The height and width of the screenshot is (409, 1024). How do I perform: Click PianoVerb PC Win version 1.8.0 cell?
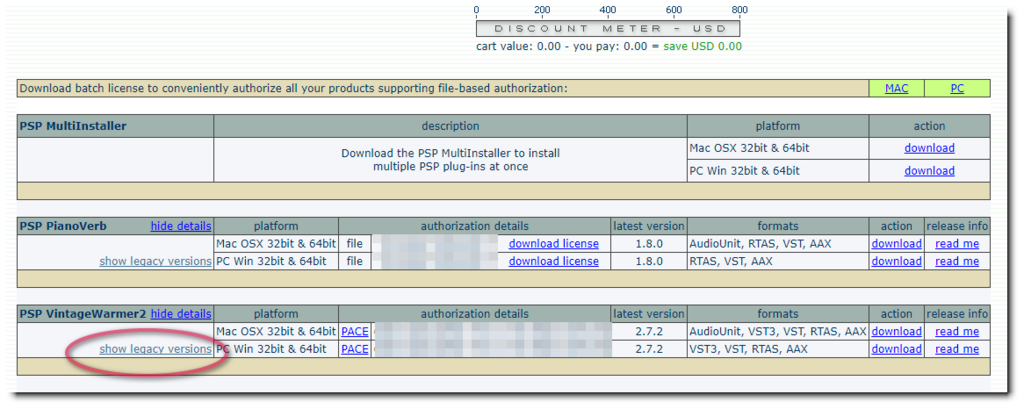point(649,261)
